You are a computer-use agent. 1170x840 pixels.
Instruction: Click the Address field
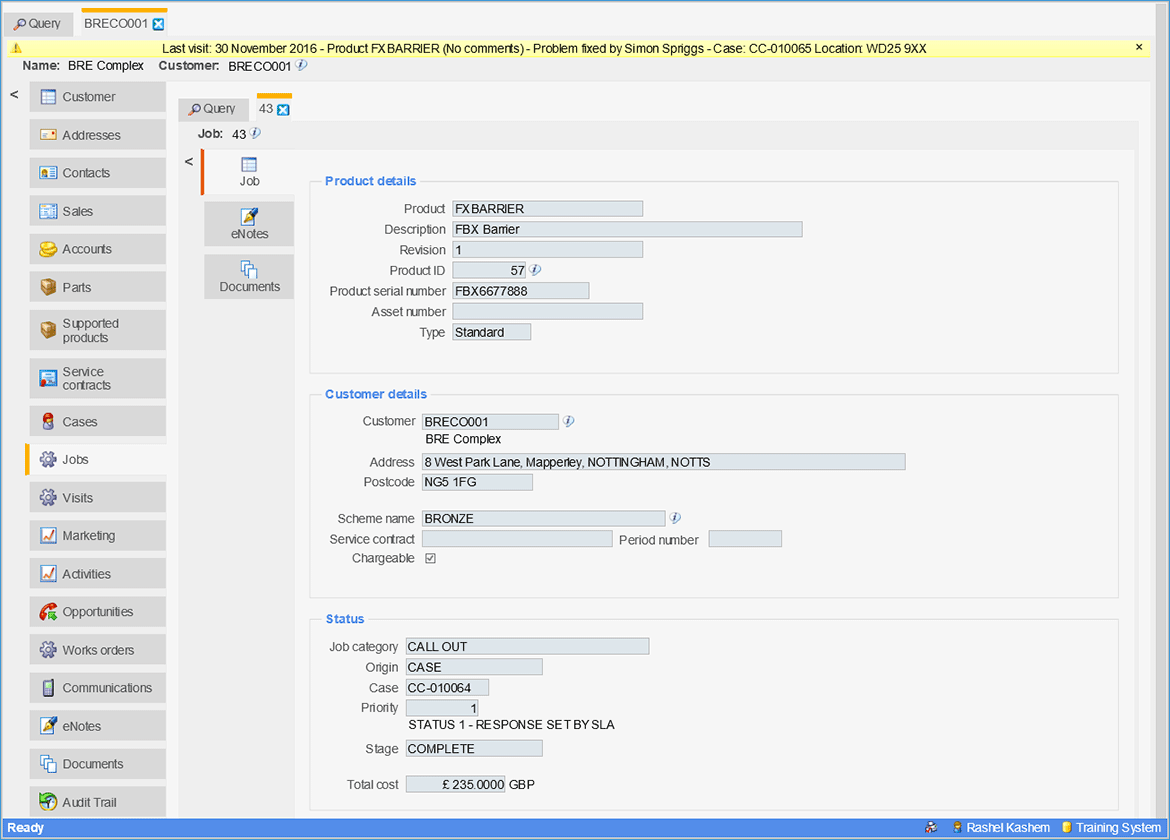coord(663,462)
